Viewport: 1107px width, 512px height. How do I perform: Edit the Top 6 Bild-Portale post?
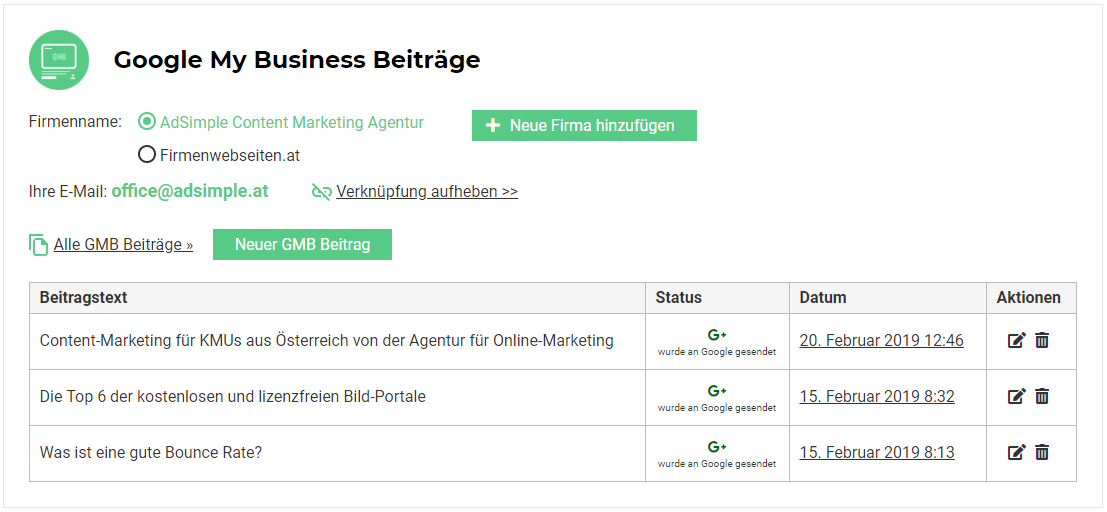click(x=1016, y=397)
